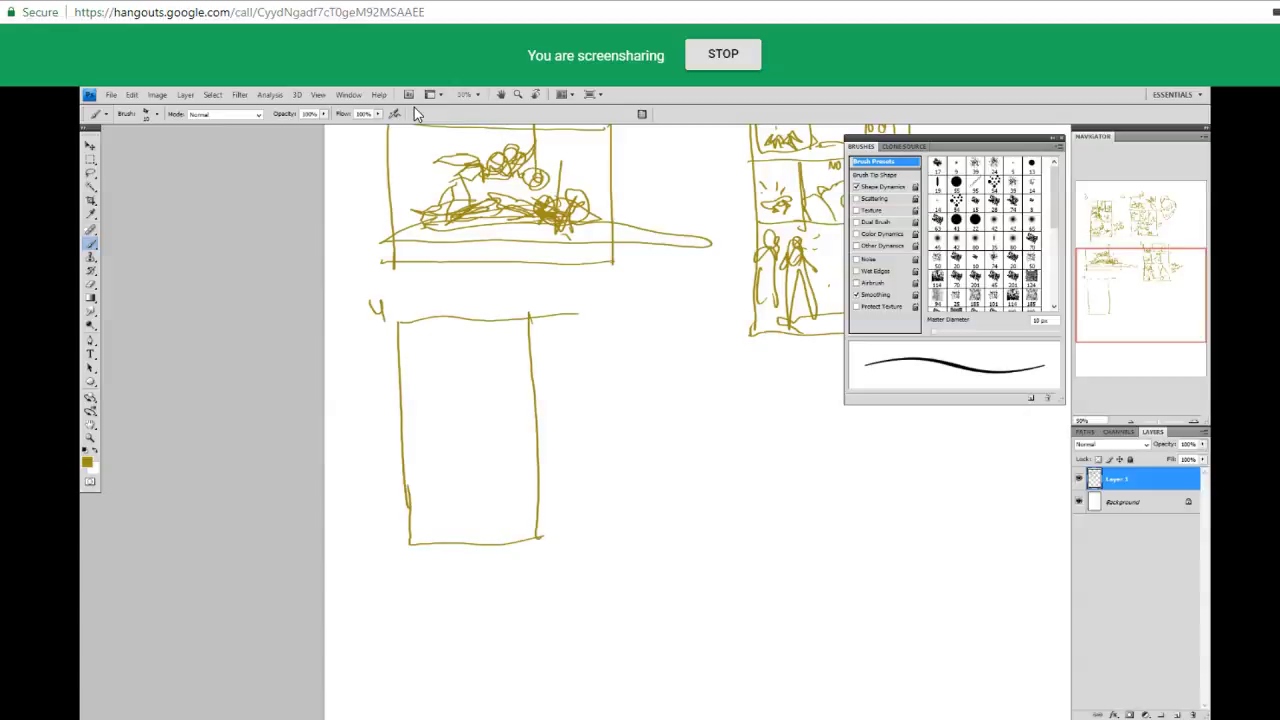1280x720 pixels.
Task: Enable the Scattering checkbox
Action: pos(857,199)
